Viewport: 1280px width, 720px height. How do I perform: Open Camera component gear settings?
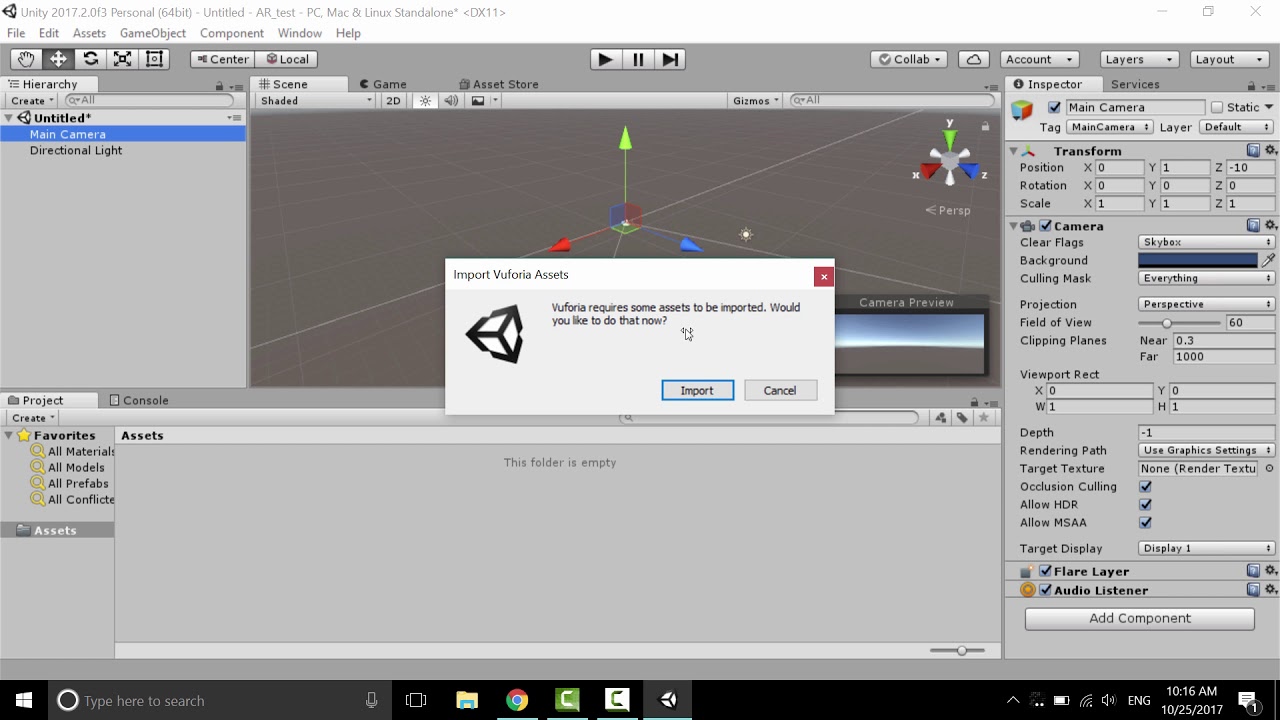(x=1270, y=226)
